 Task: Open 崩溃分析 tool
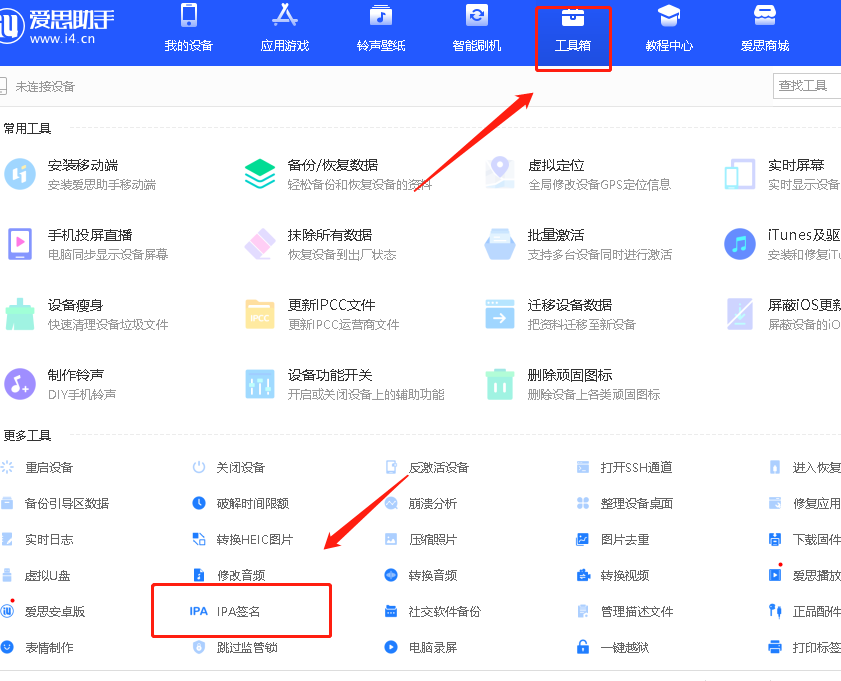click(x=421, y=504)
